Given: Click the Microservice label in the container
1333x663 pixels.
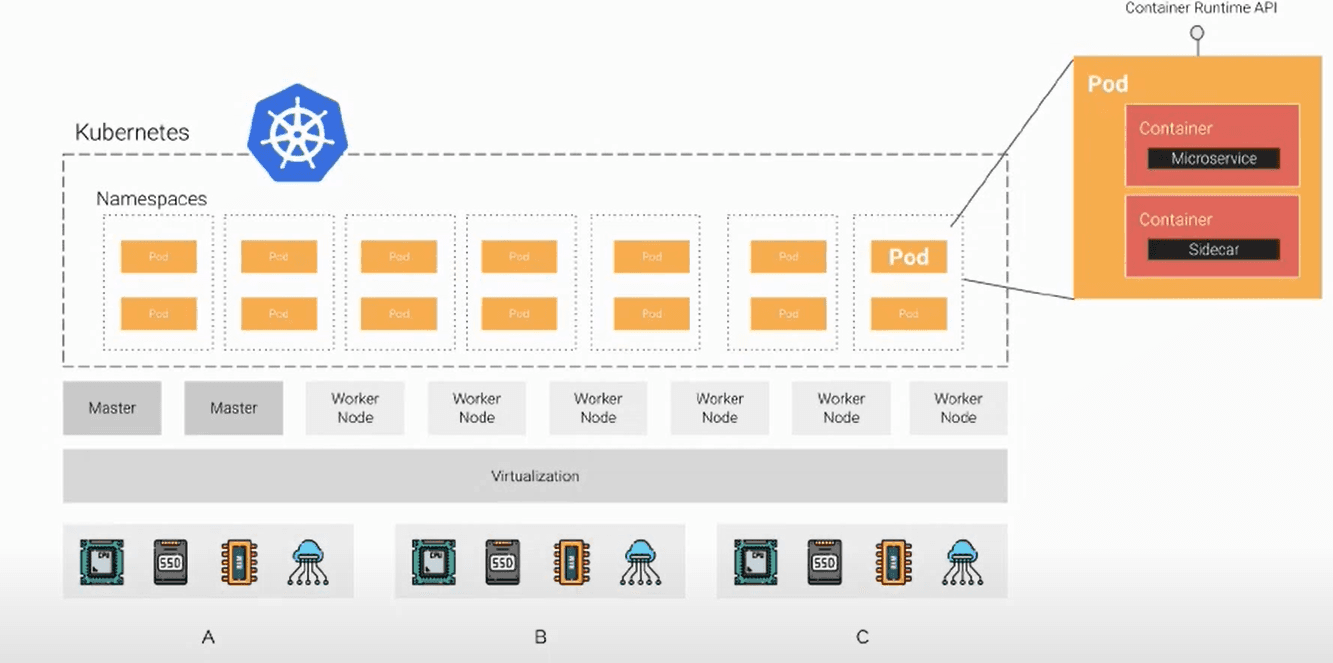Looking at the screenshot, I should (x=1214, y=158).
